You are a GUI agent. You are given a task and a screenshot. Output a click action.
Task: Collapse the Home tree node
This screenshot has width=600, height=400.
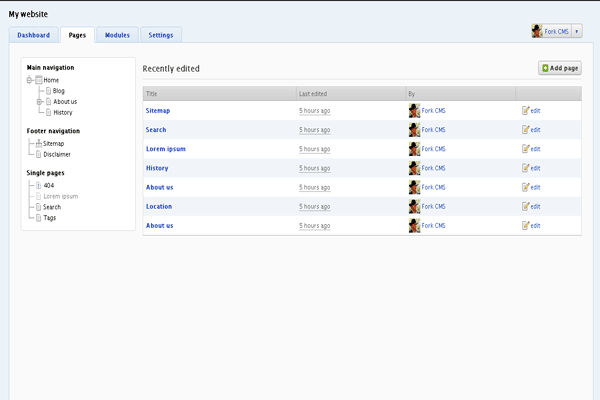click(x=30, y=80)
